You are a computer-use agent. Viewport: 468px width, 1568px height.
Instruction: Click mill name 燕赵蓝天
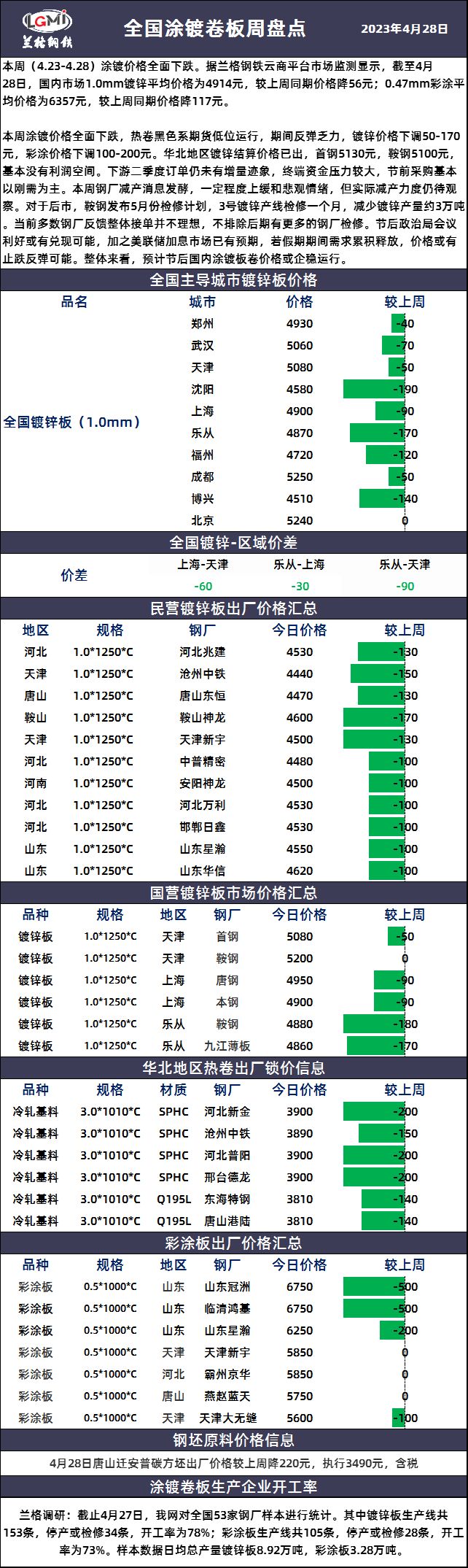(227, 1396)
